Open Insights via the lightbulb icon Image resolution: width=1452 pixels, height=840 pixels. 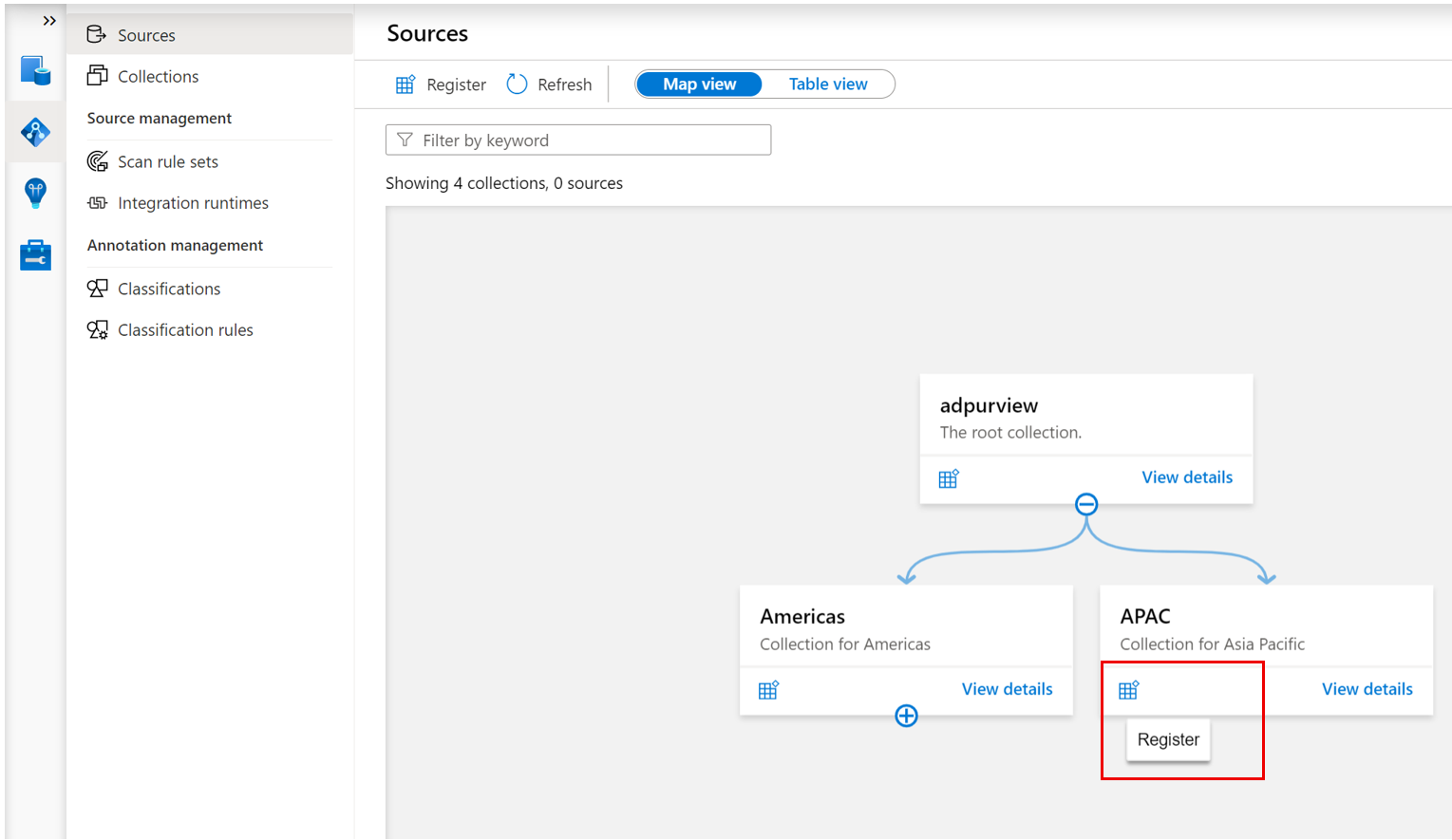tap(35, 193)
